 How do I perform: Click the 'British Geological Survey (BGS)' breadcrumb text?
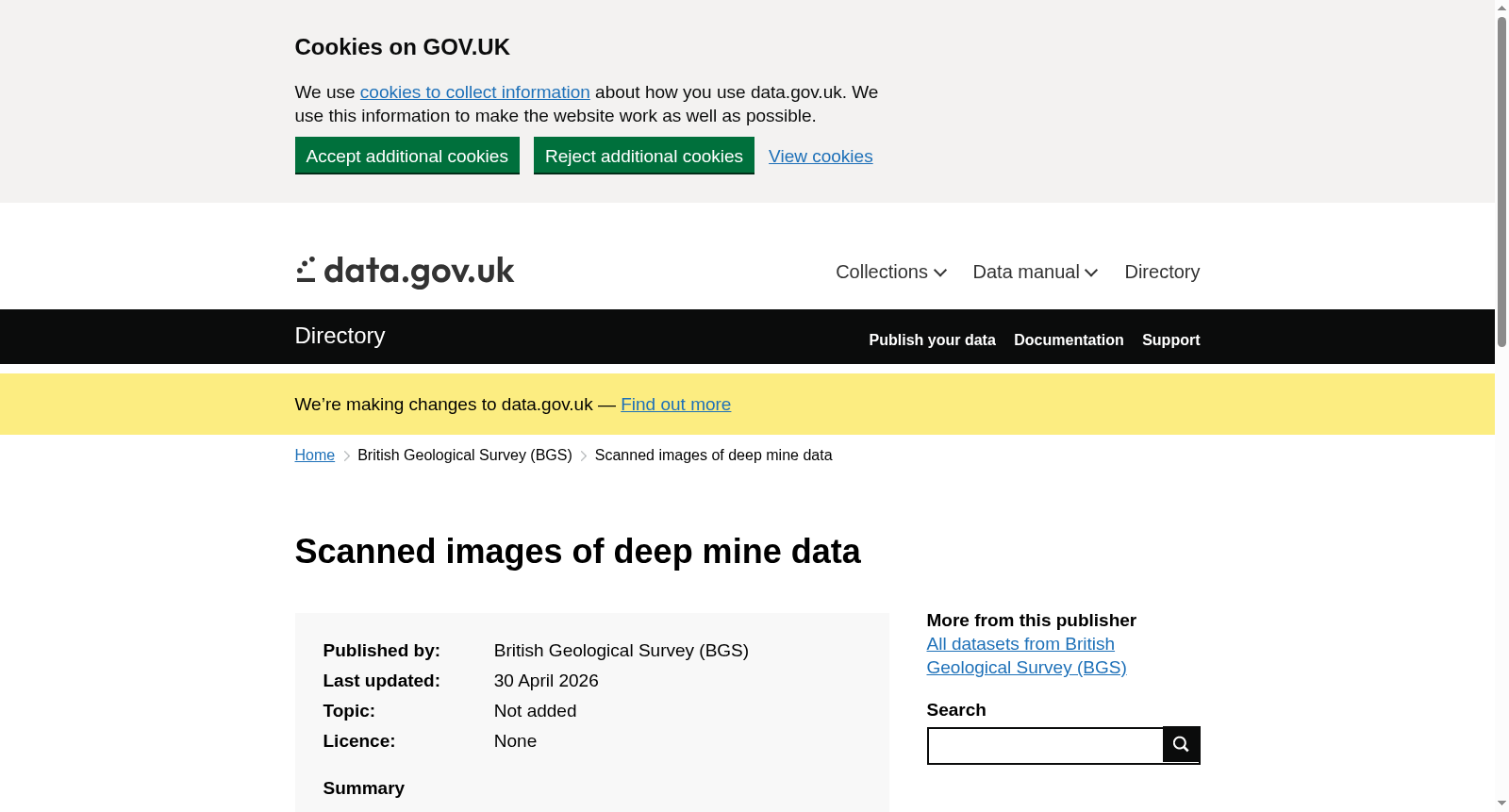[465, 456]
